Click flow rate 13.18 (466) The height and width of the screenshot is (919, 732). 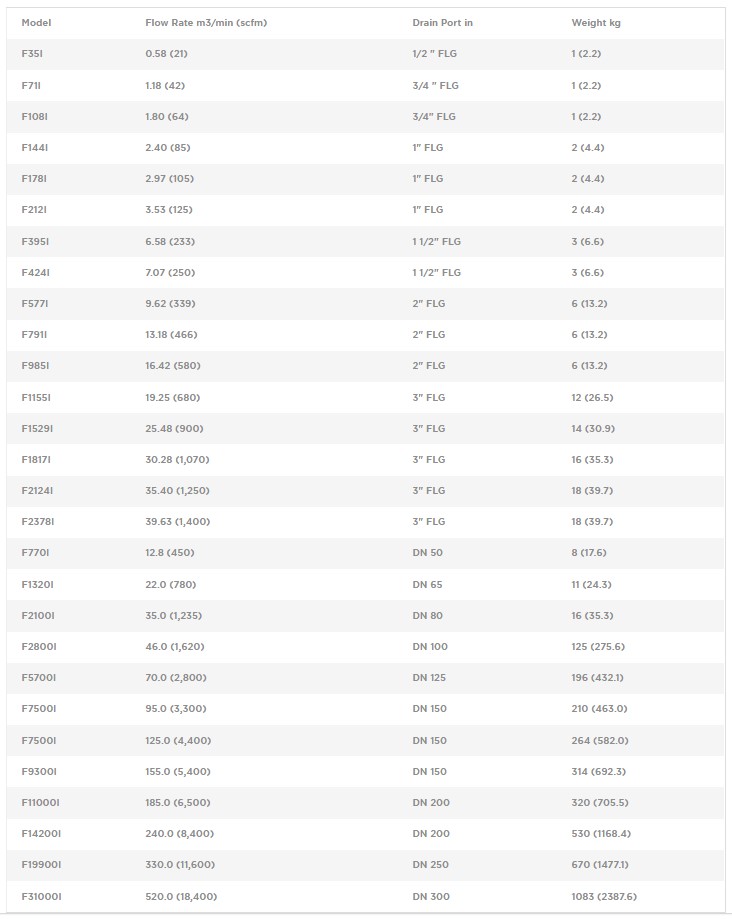pyautogui.click(x=171, y=335)
